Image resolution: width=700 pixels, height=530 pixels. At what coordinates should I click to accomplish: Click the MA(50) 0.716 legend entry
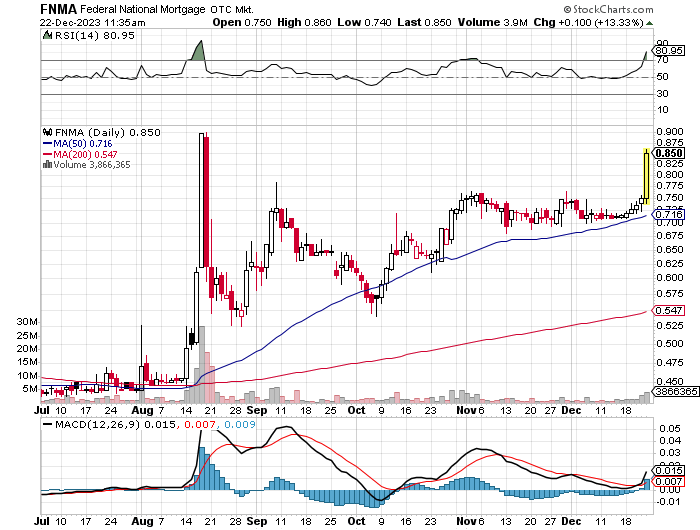[83, 144]
